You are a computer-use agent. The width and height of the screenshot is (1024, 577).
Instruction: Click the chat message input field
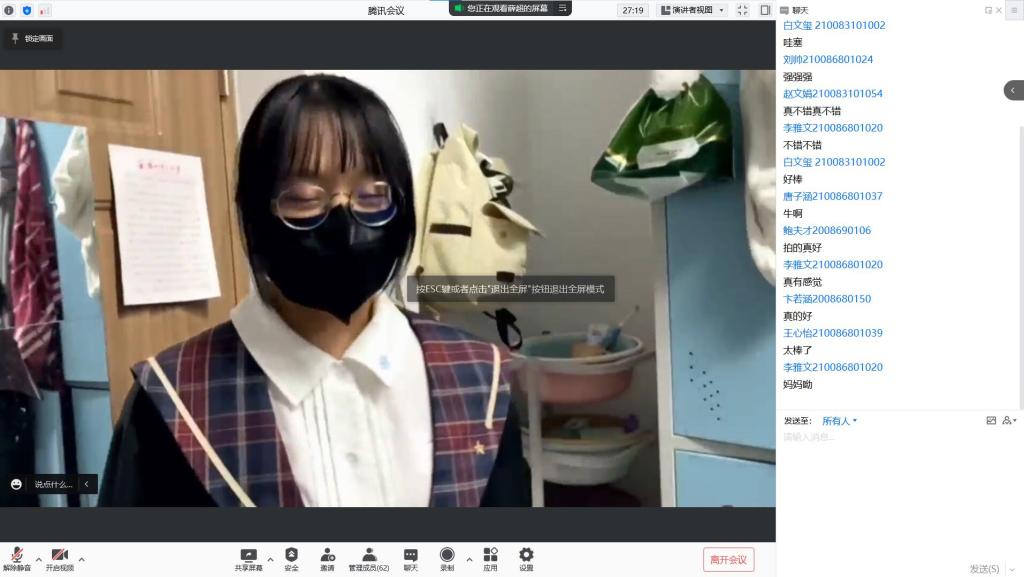pos(890,437)
